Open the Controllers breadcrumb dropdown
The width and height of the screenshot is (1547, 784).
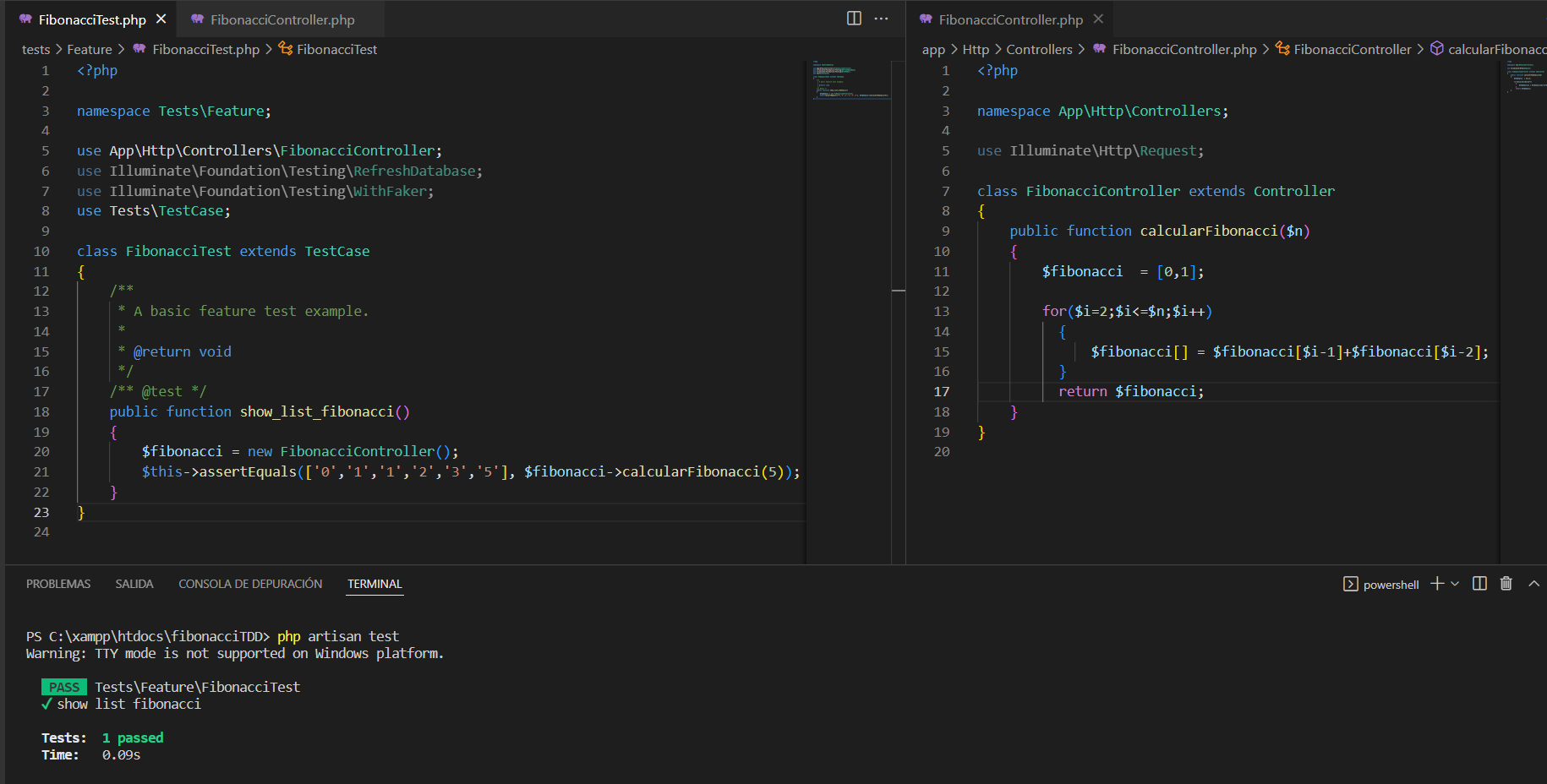1040,49
